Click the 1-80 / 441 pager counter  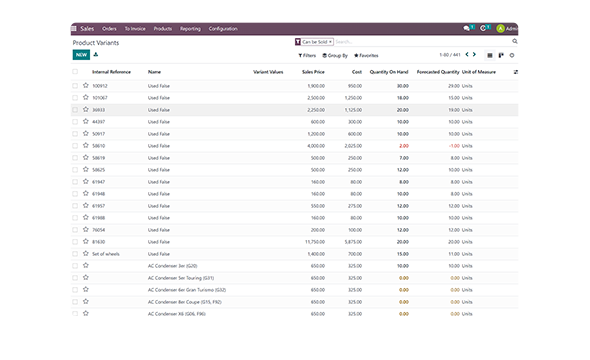(x=450, y=55)
